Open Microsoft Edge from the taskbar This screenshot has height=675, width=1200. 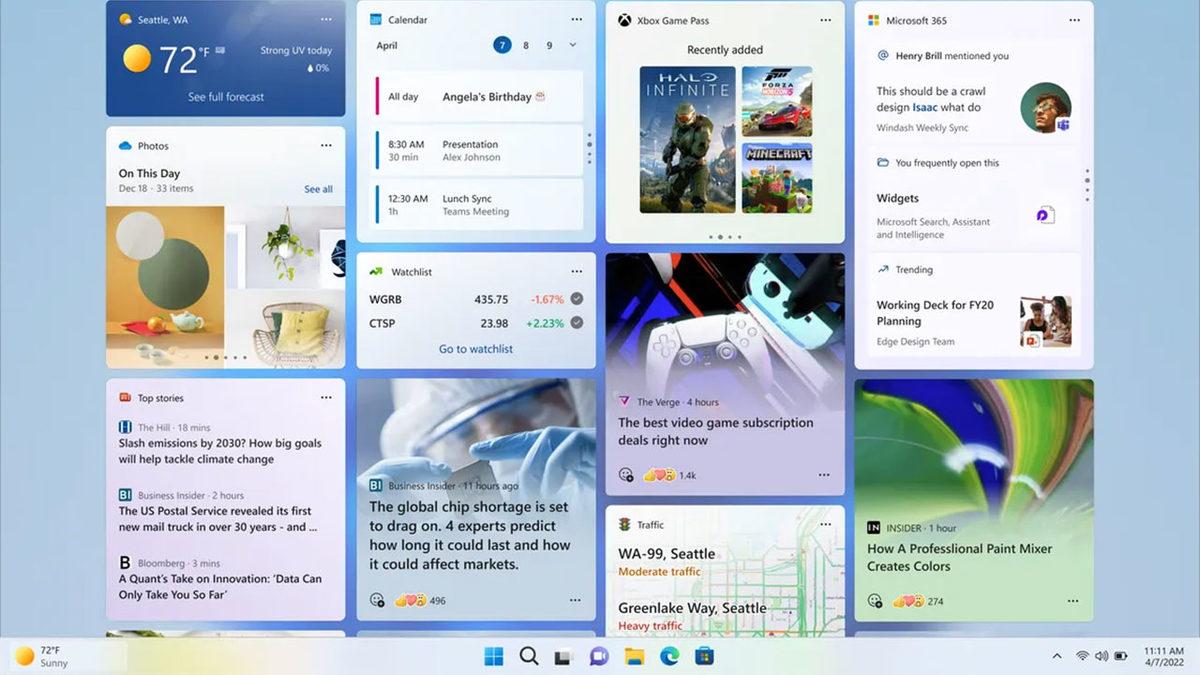coord(669,657)
